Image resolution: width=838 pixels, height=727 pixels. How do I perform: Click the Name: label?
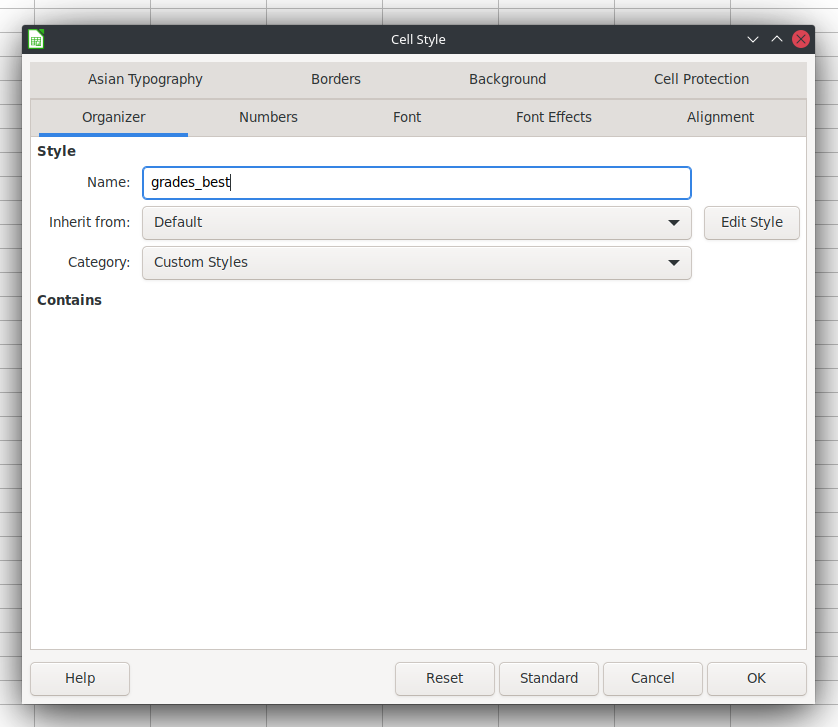click(x=108, y=182)
